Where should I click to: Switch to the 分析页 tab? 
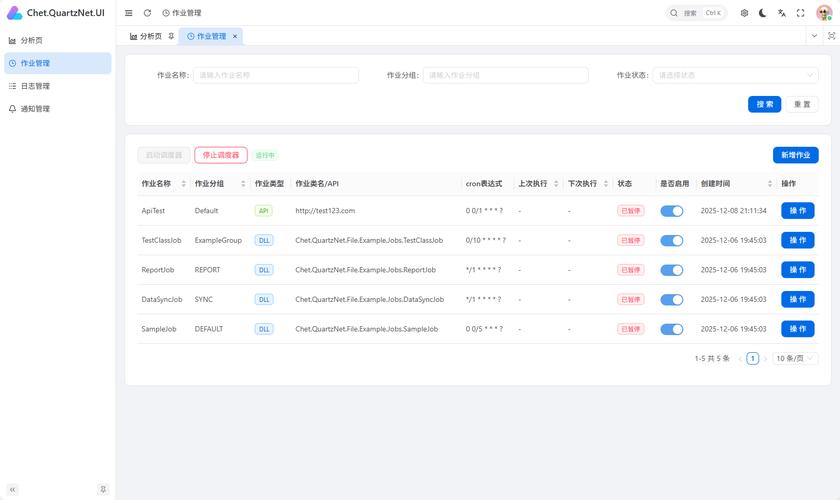[146, 36]
